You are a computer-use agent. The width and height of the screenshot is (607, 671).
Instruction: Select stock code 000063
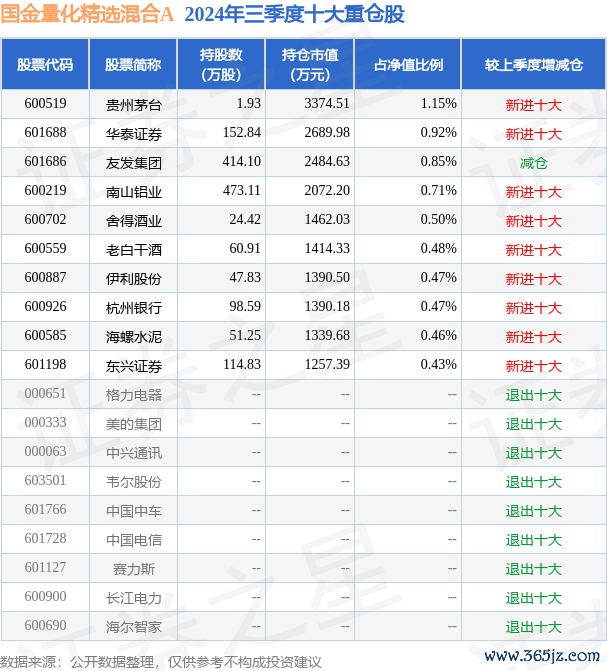click(45, 451)
